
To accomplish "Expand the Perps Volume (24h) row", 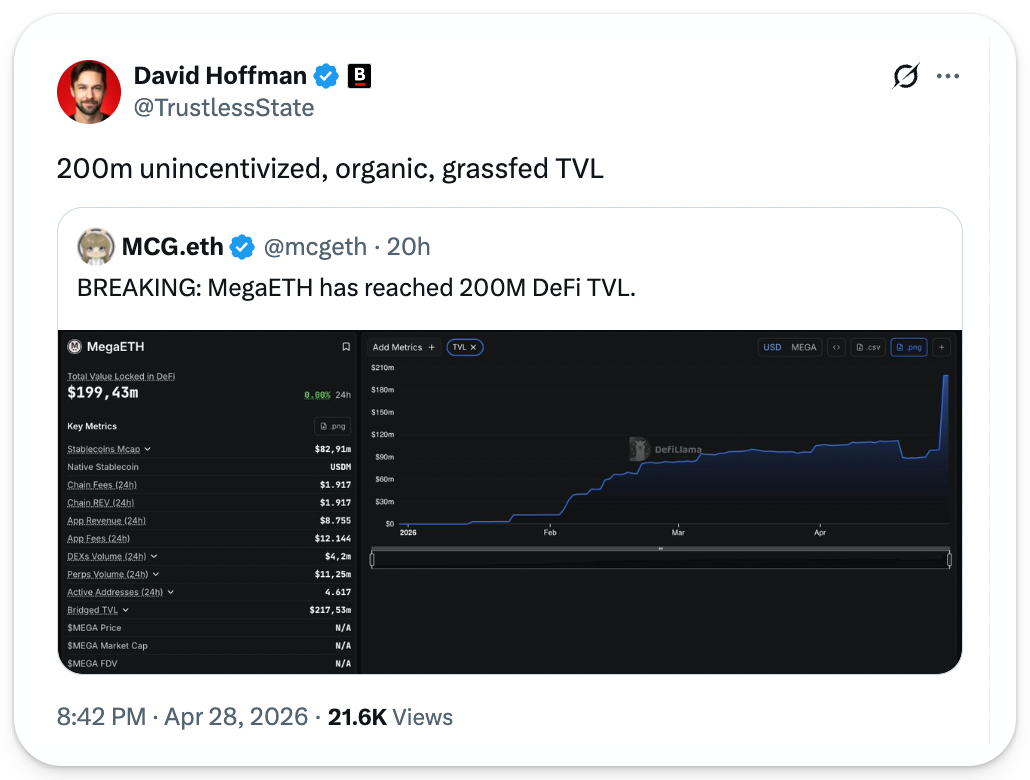I will (157, 574).
